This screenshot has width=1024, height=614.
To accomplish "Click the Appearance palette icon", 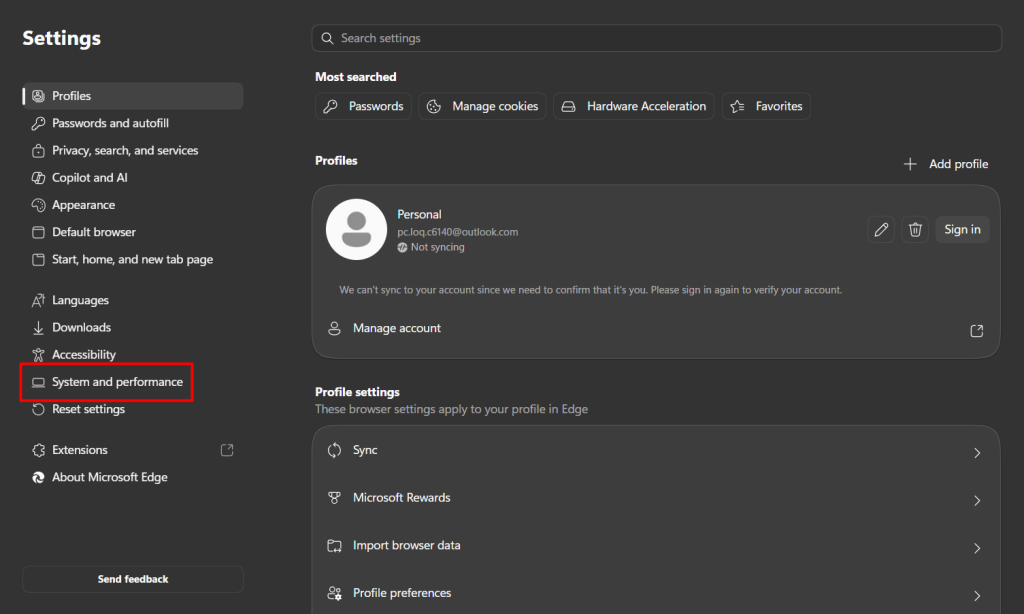I will (x=39, y=205).
